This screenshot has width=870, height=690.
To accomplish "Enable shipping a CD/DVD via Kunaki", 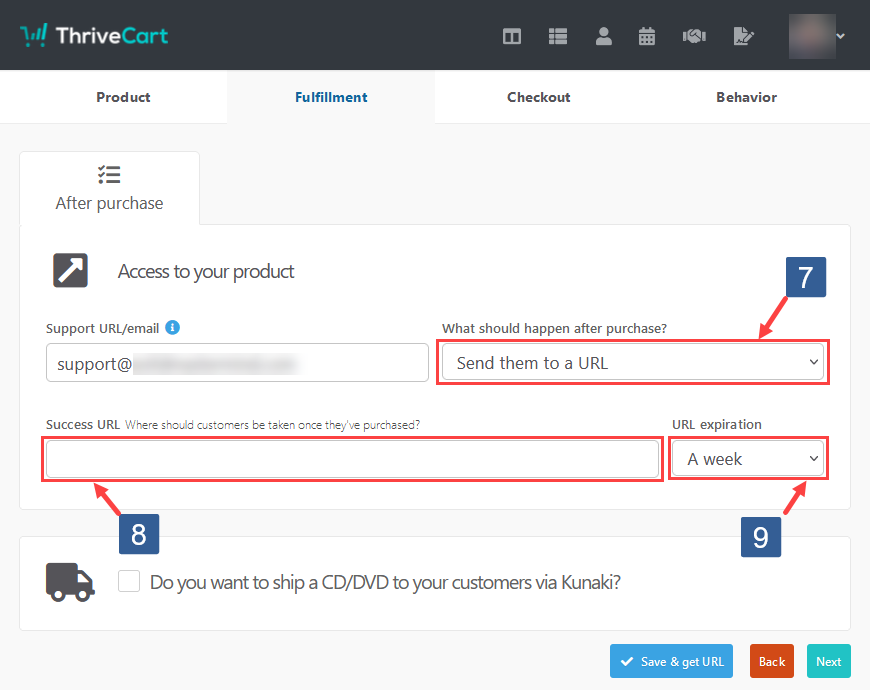I will (129, 581).
